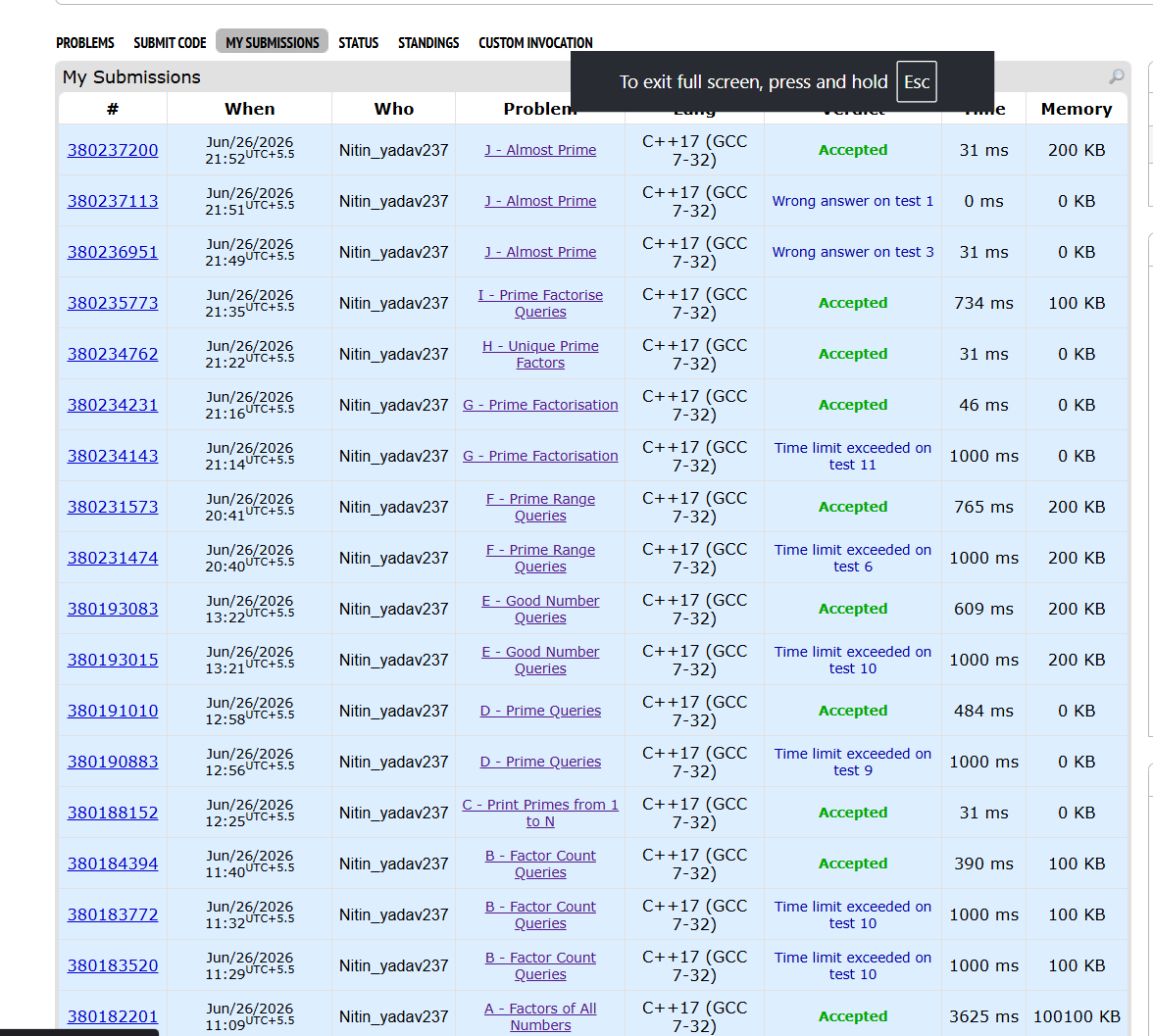This screenshot has width=1153, height=1036.
Task: Open the magnifier filter icon in My Submissions
Action: [1116, 76]
